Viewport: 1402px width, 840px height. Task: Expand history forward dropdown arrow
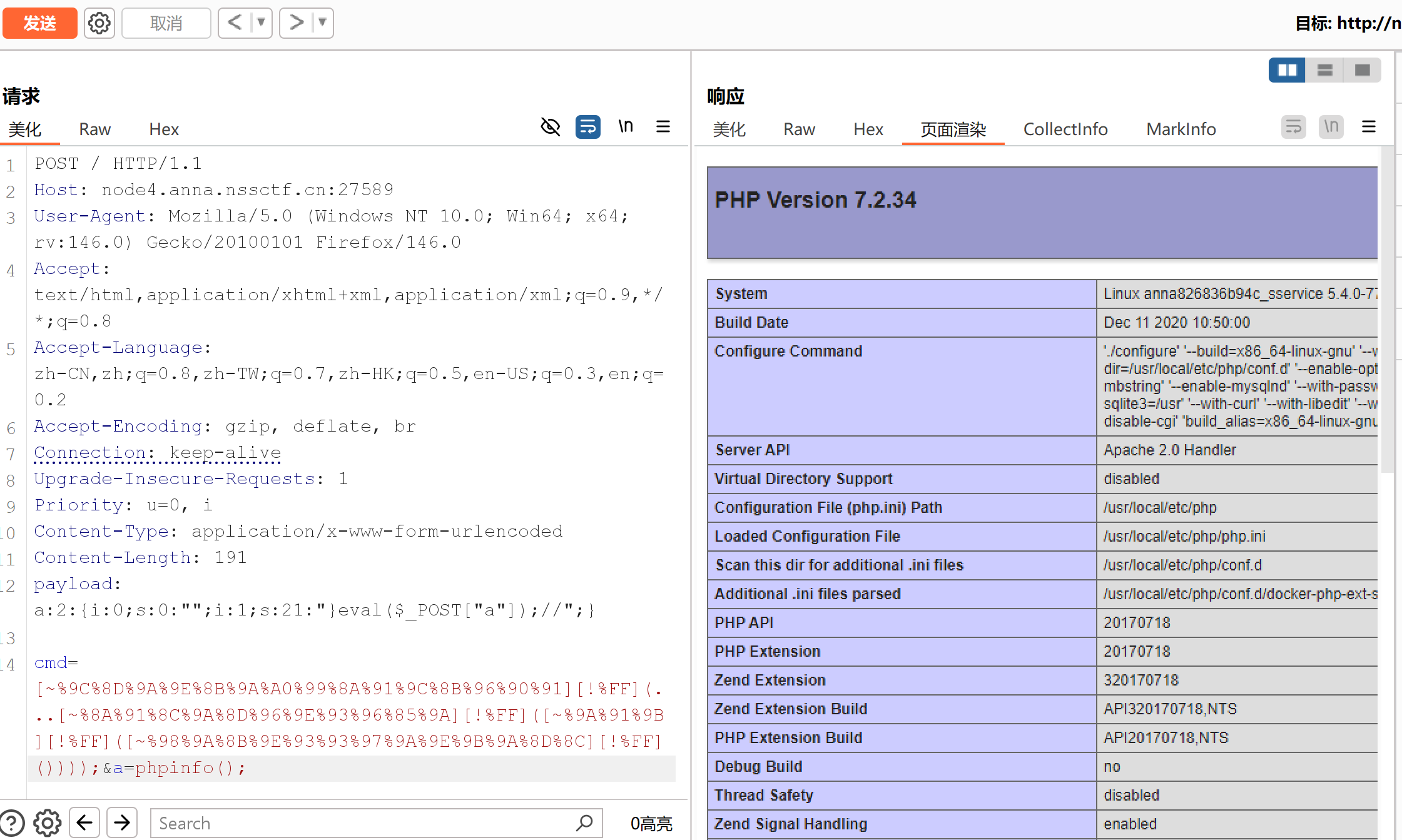(323, 23)
